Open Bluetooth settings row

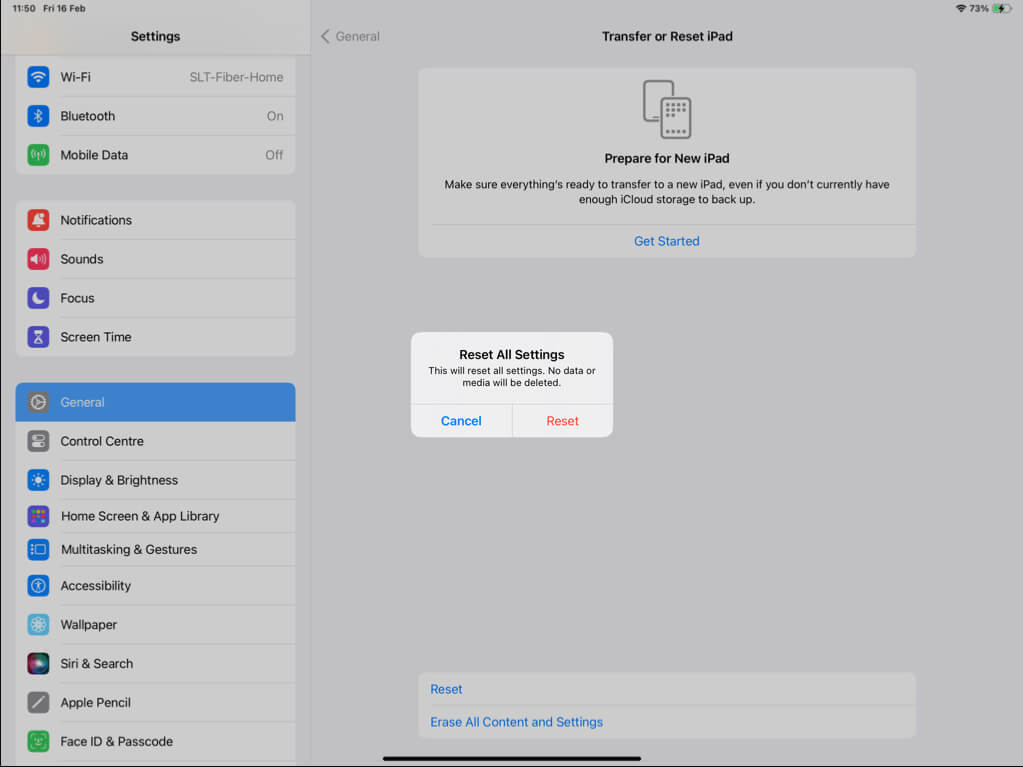[x=155, y=116]
